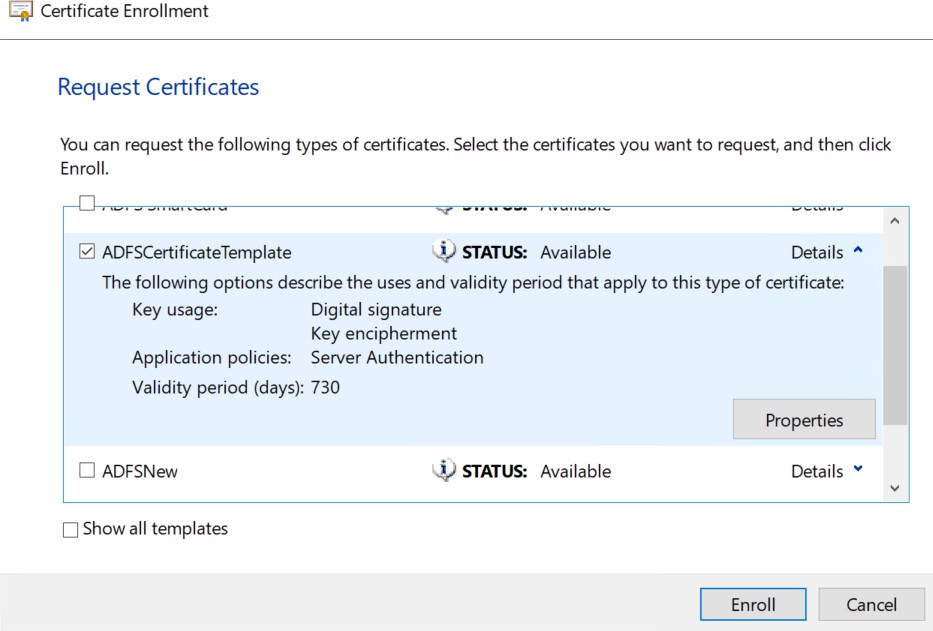Click the 'Validity period (days):' label

(218, 388)
